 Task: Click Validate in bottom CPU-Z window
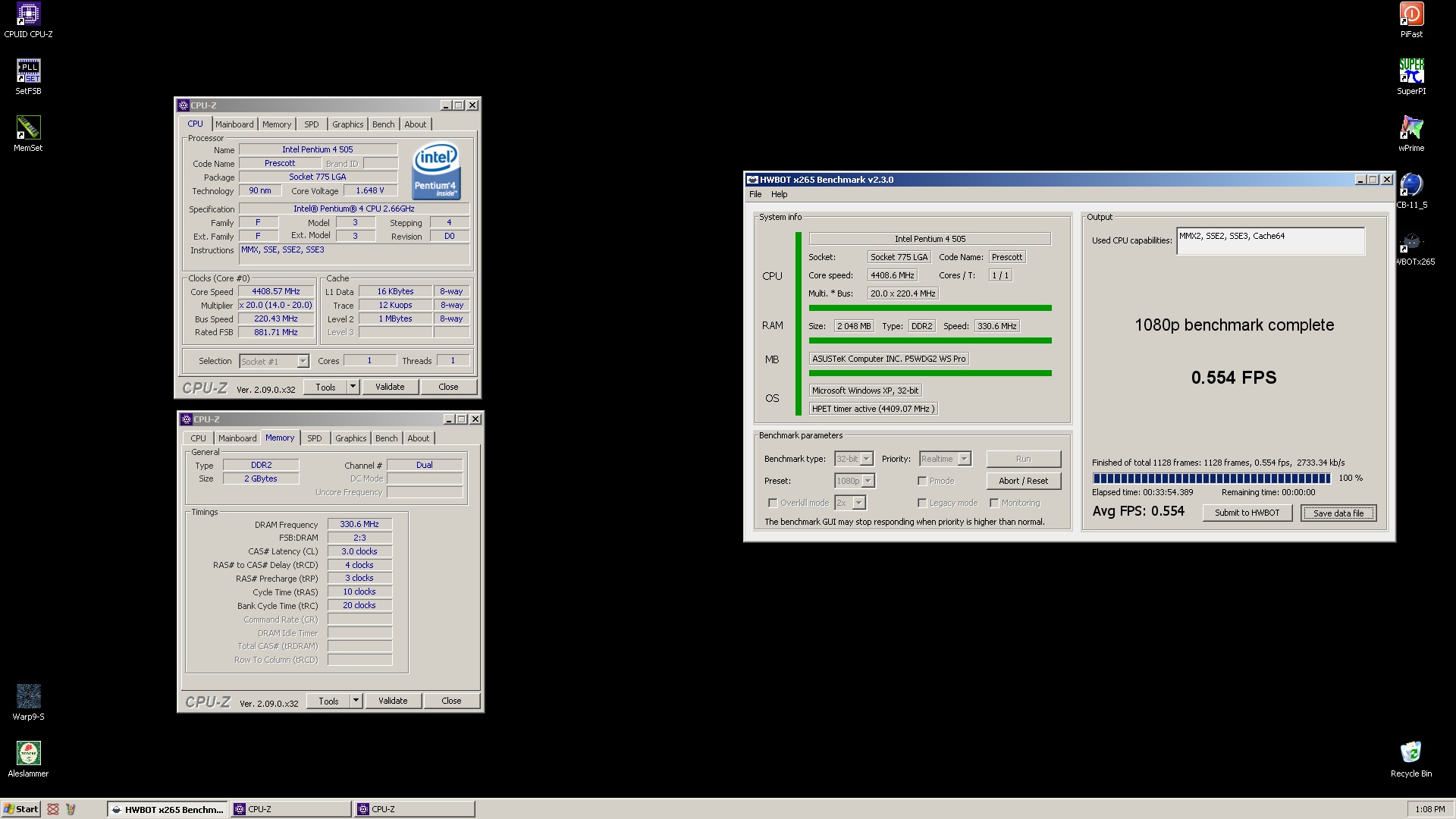(x=393, y=701)
